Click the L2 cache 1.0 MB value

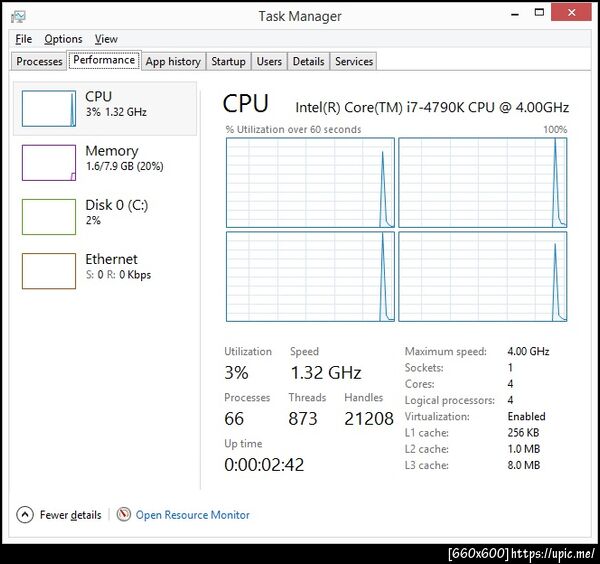click(x=524, y=449)
